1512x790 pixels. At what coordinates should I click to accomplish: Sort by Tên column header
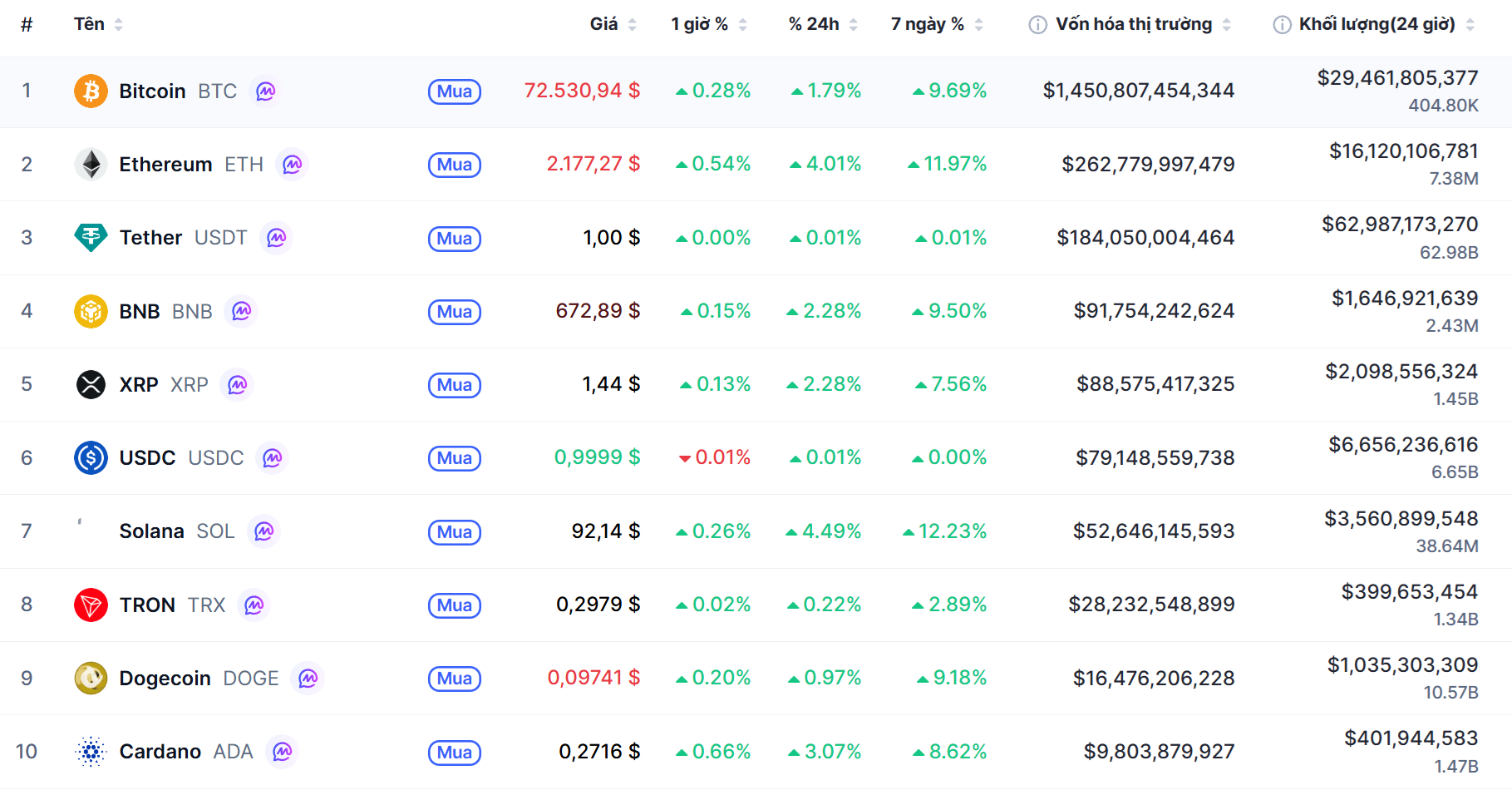click(x=90, y=24)
